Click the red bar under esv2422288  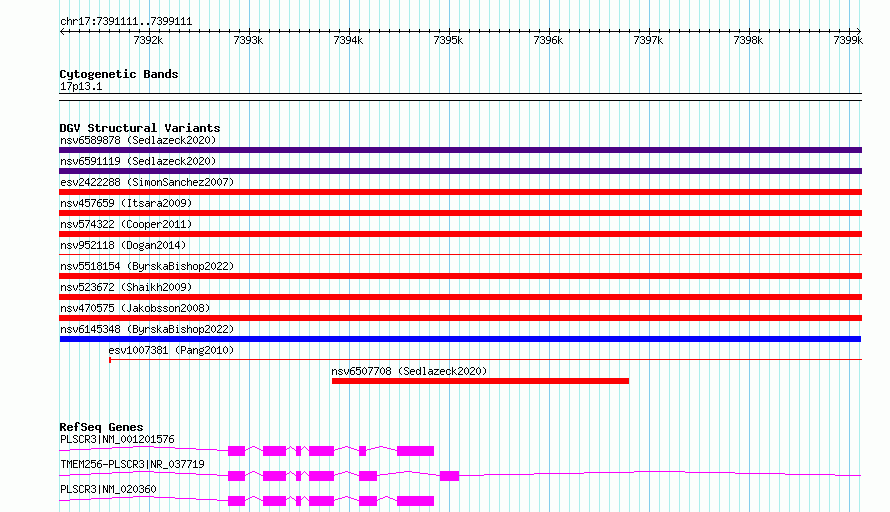(460, 192)
